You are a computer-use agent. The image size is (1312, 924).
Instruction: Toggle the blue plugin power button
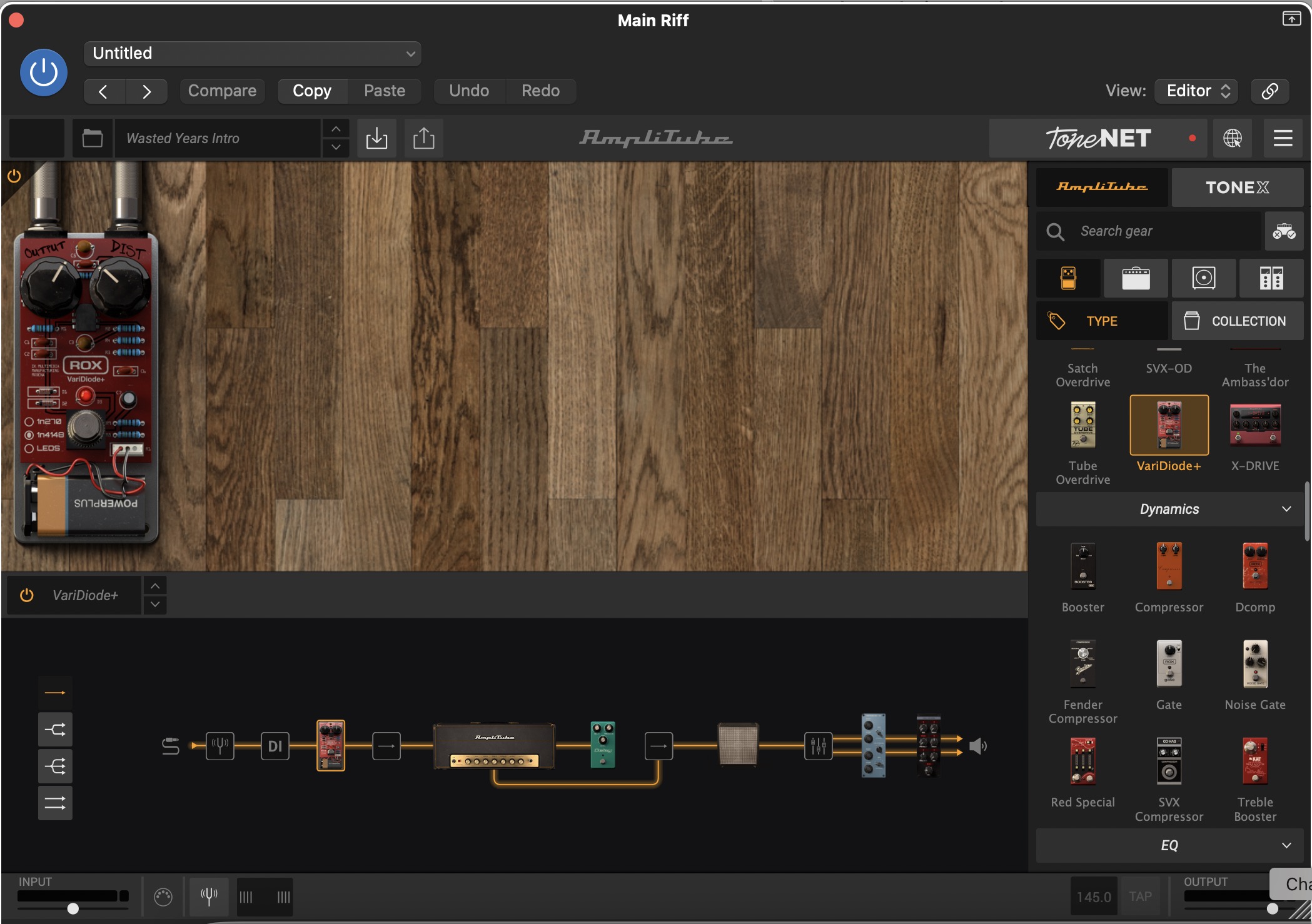[x=44, y=73]
